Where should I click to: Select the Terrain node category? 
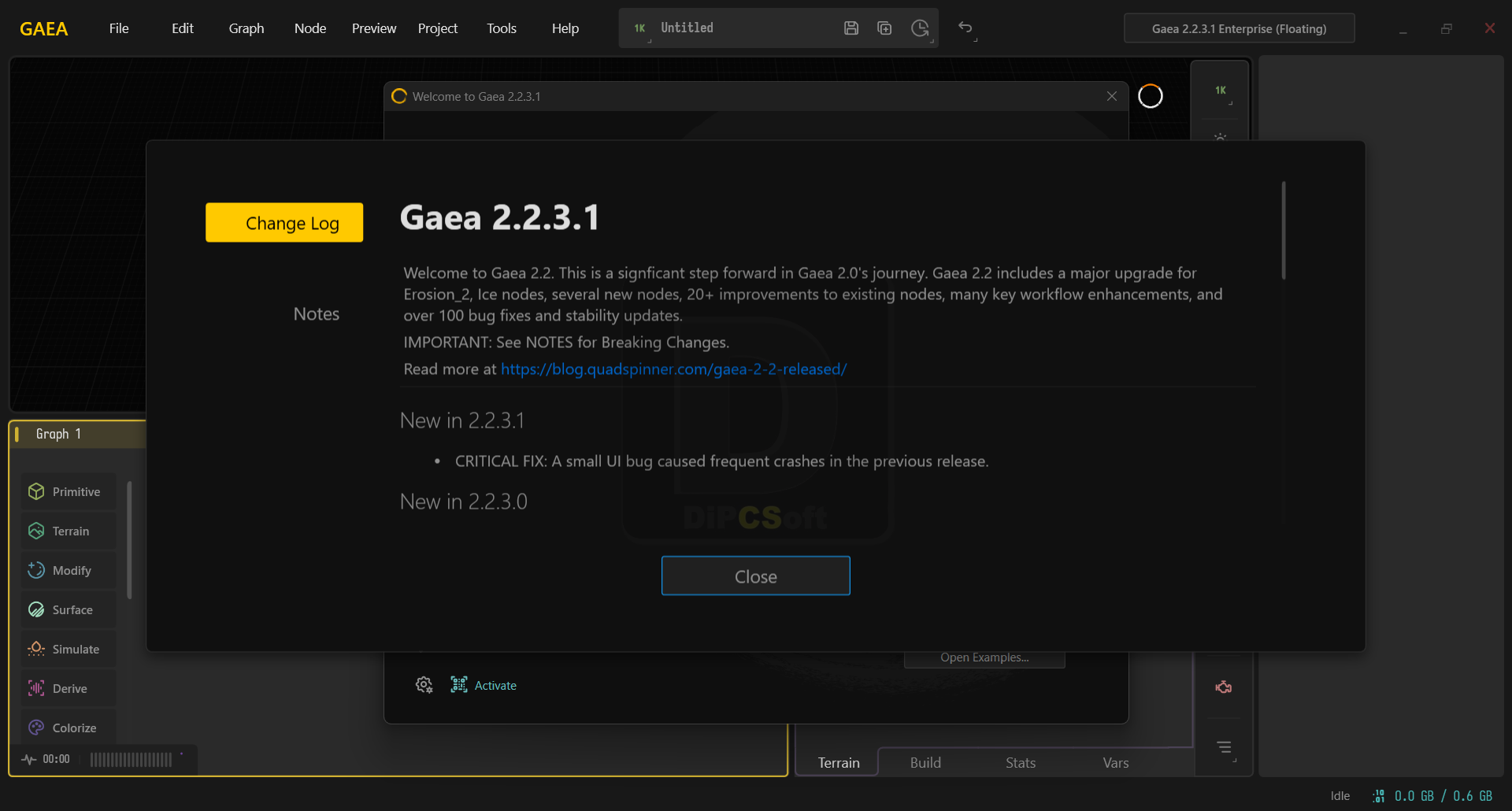[69, 531]
